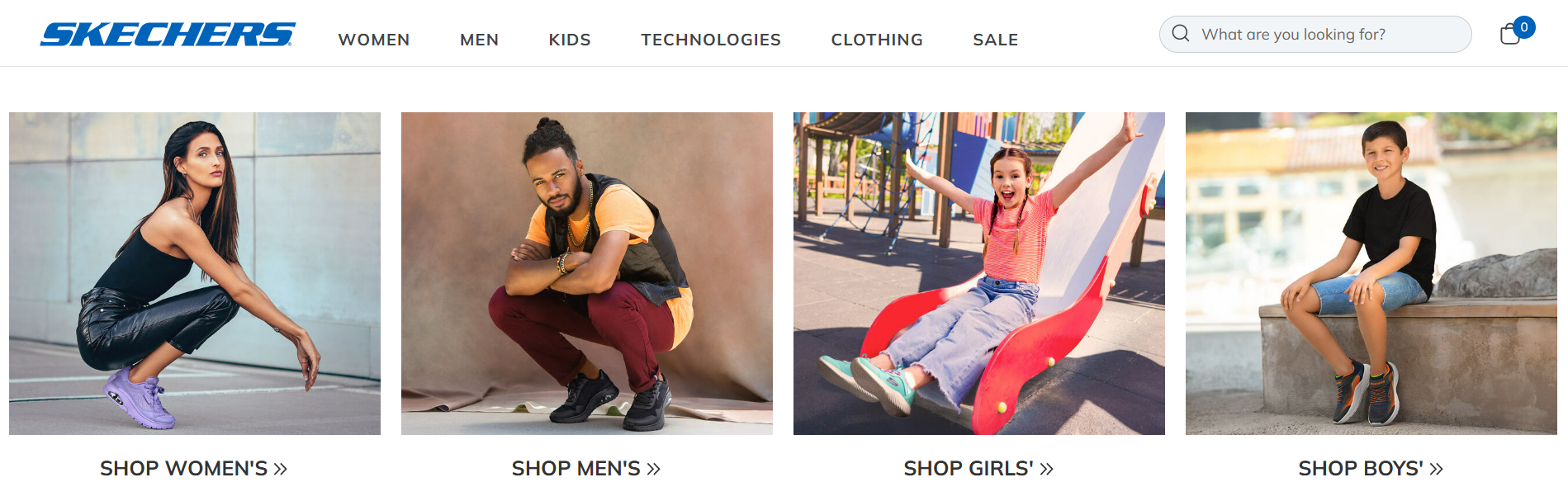Open the Men menu
This screenshot has height=501, width=1568.
[x=480, y=40]
